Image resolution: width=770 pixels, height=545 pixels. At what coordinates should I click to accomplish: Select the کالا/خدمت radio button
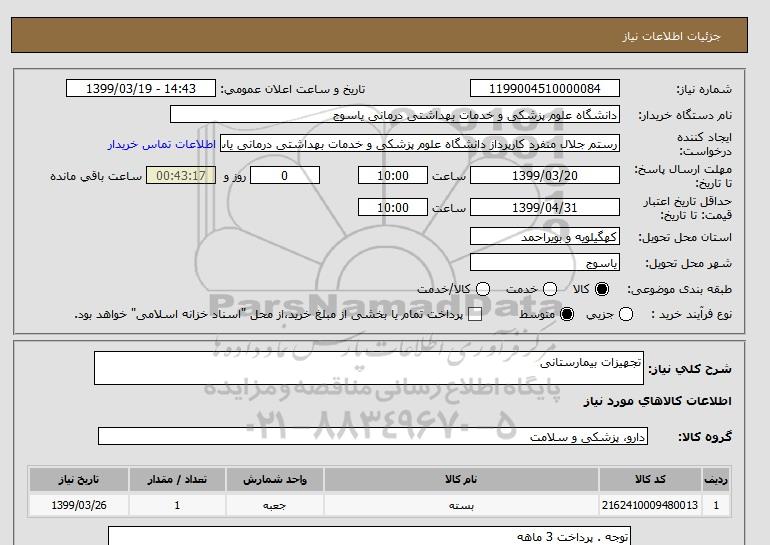pos(483,289)
